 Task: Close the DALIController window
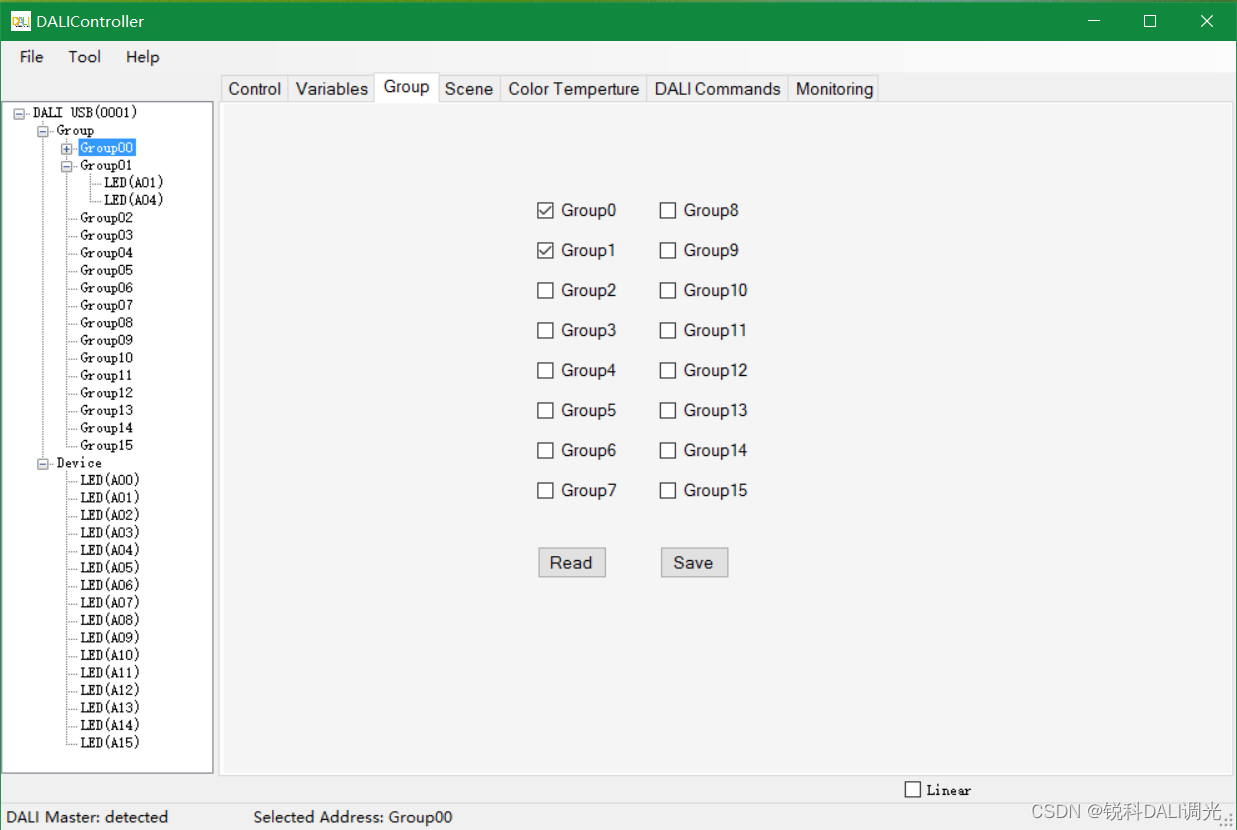coord(1206,21)
